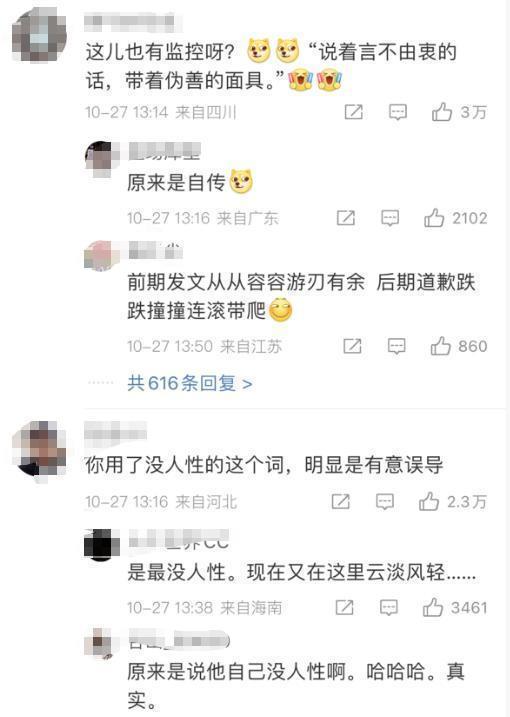Expand 共616条回复 replies
510x717 pixels.
pyautogui.click(x=190, y=383)
